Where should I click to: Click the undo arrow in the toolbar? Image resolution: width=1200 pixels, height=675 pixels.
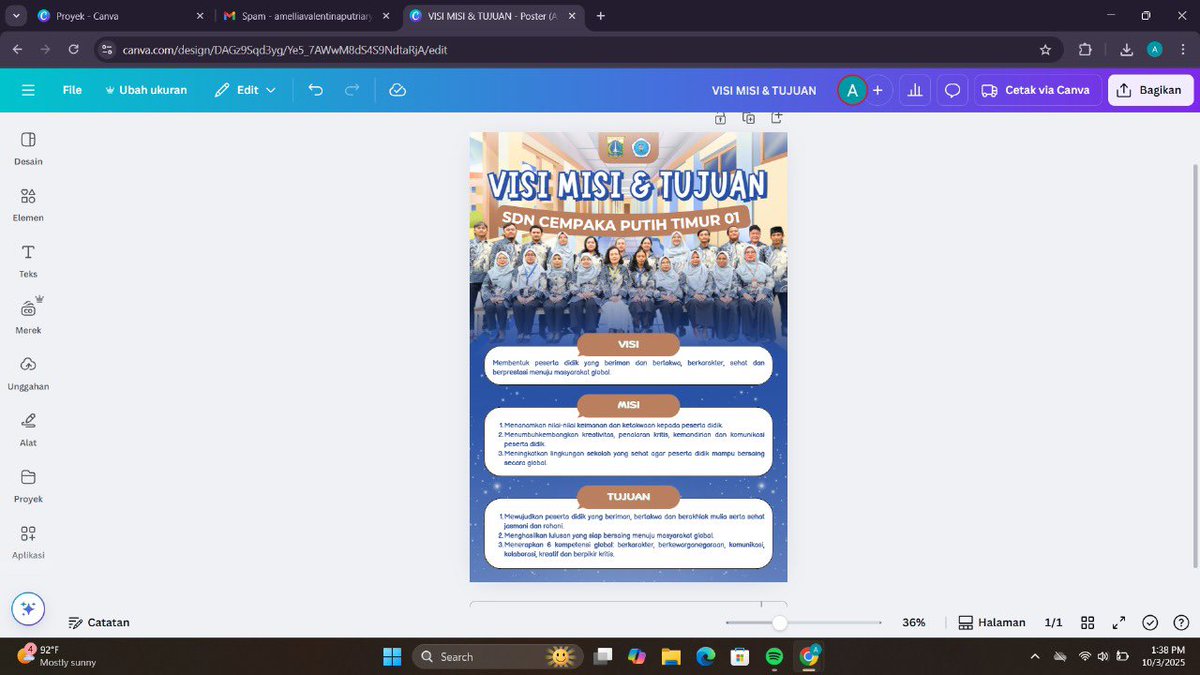click(x=315, y=90)
